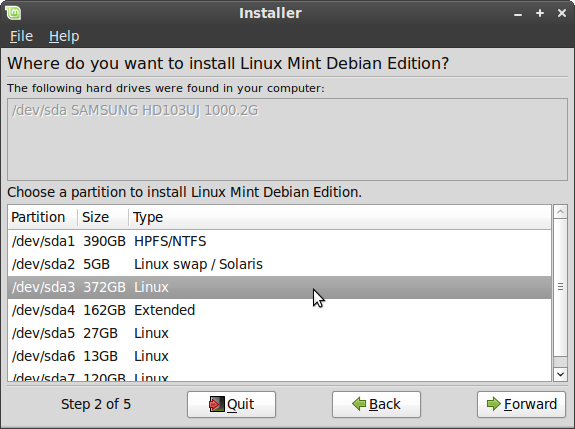Click the green Back arrow icon
The image size is (575, 429).
click(359, 404)
